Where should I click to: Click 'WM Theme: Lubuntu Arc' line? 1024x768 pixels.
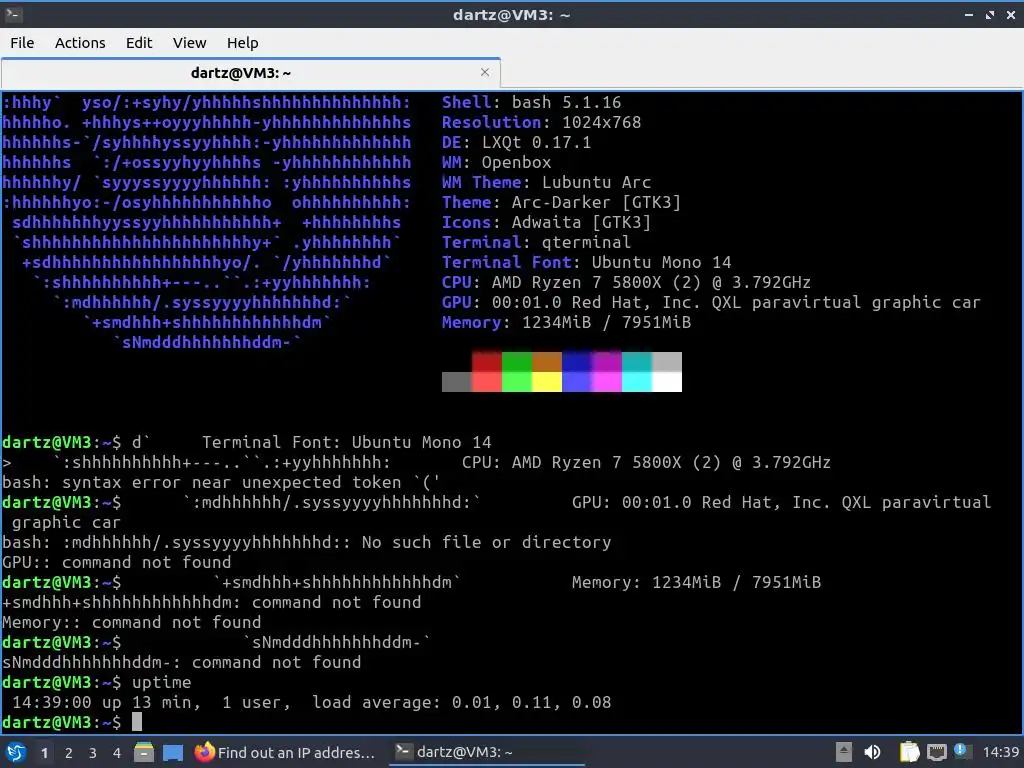547,182
